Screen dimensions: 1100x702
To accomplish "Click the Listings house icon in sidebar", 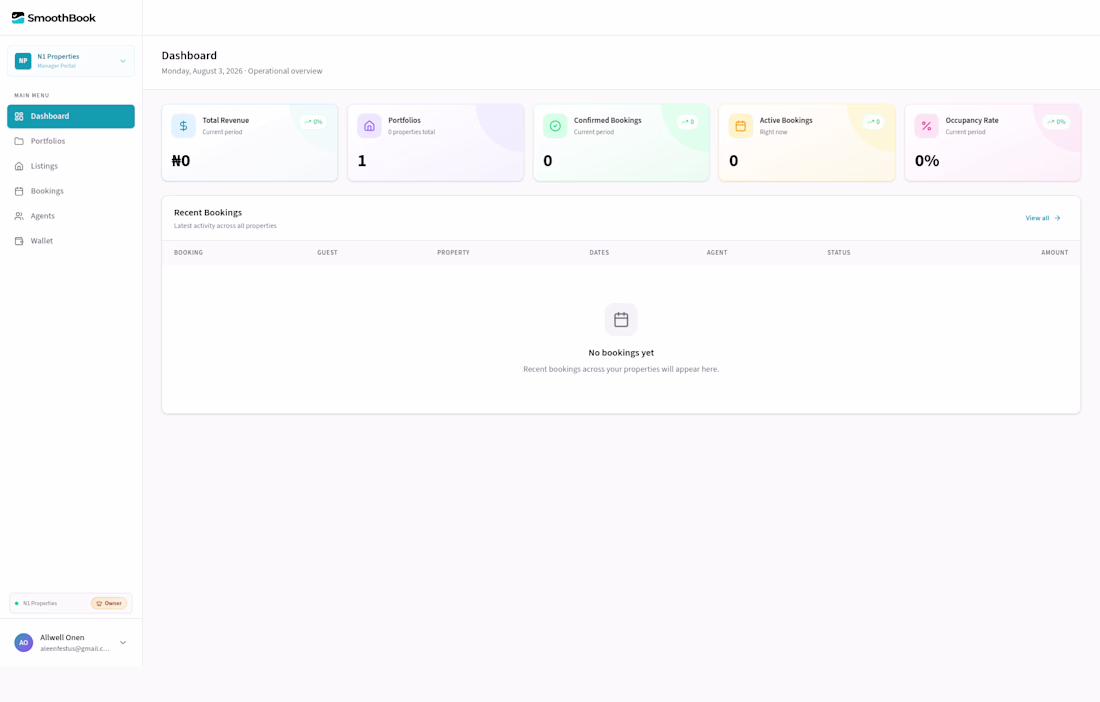I will (x=19, y=166).
